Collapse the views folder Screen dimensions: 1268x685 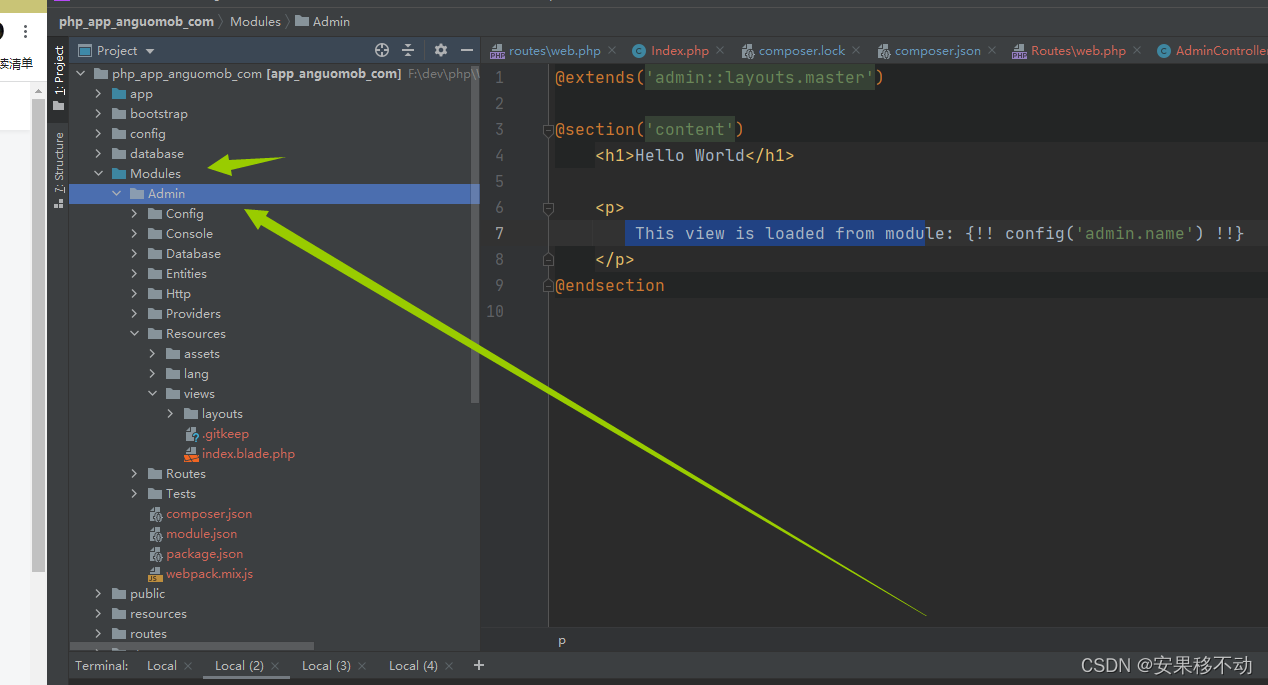pyautogui.click(x=152, y=394)
